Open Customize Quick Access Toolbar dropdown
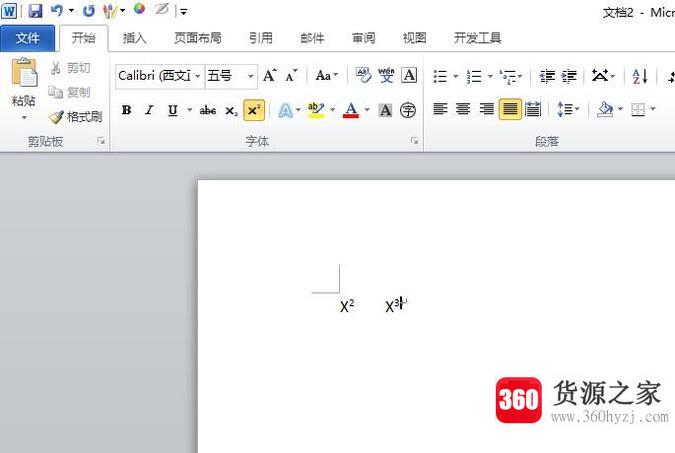 (183, 12)
